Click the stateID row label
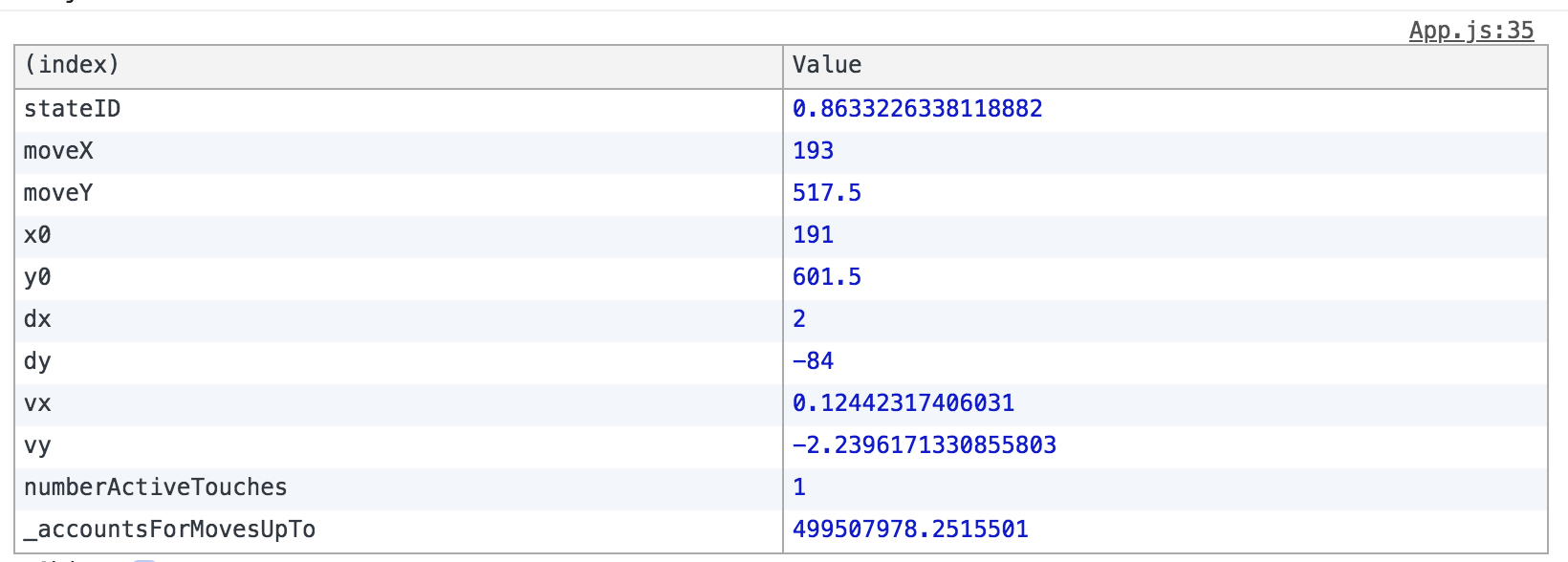 [x=73, y=109]
